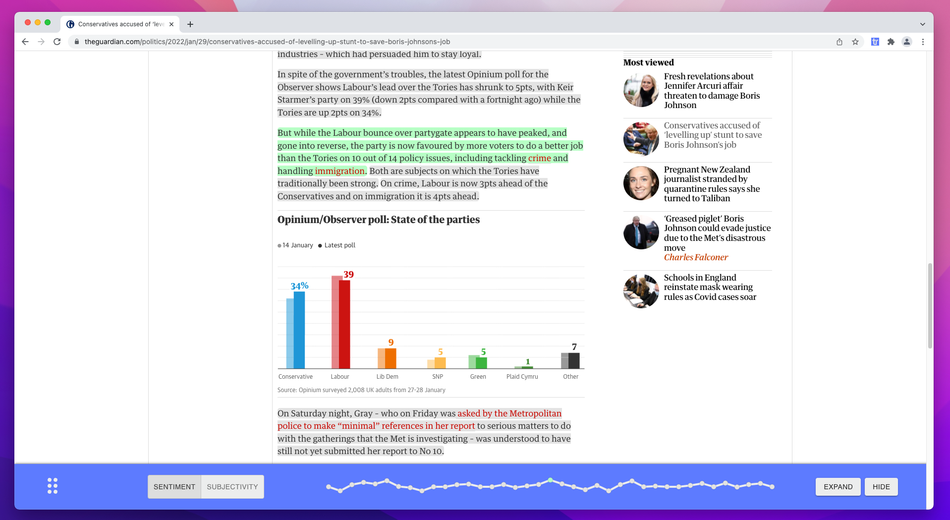Click the poll source caption text
This screenshot has width=950, height=520.
pos(361,390)
